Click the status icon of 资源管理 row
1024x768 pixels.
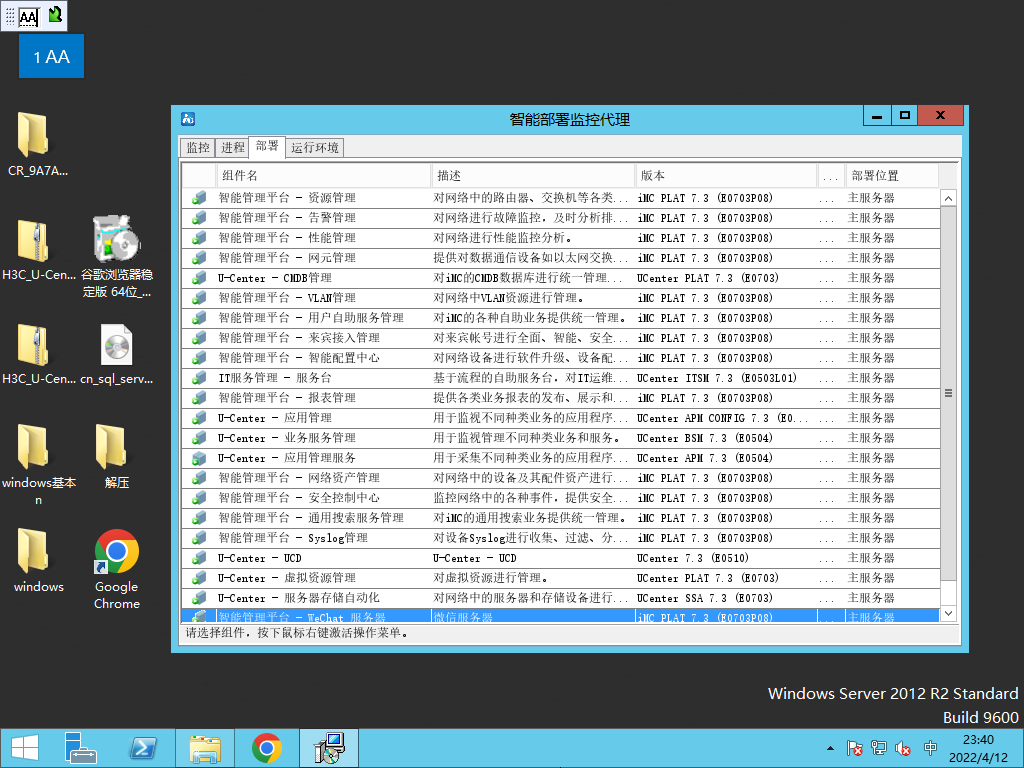(199, 198)
